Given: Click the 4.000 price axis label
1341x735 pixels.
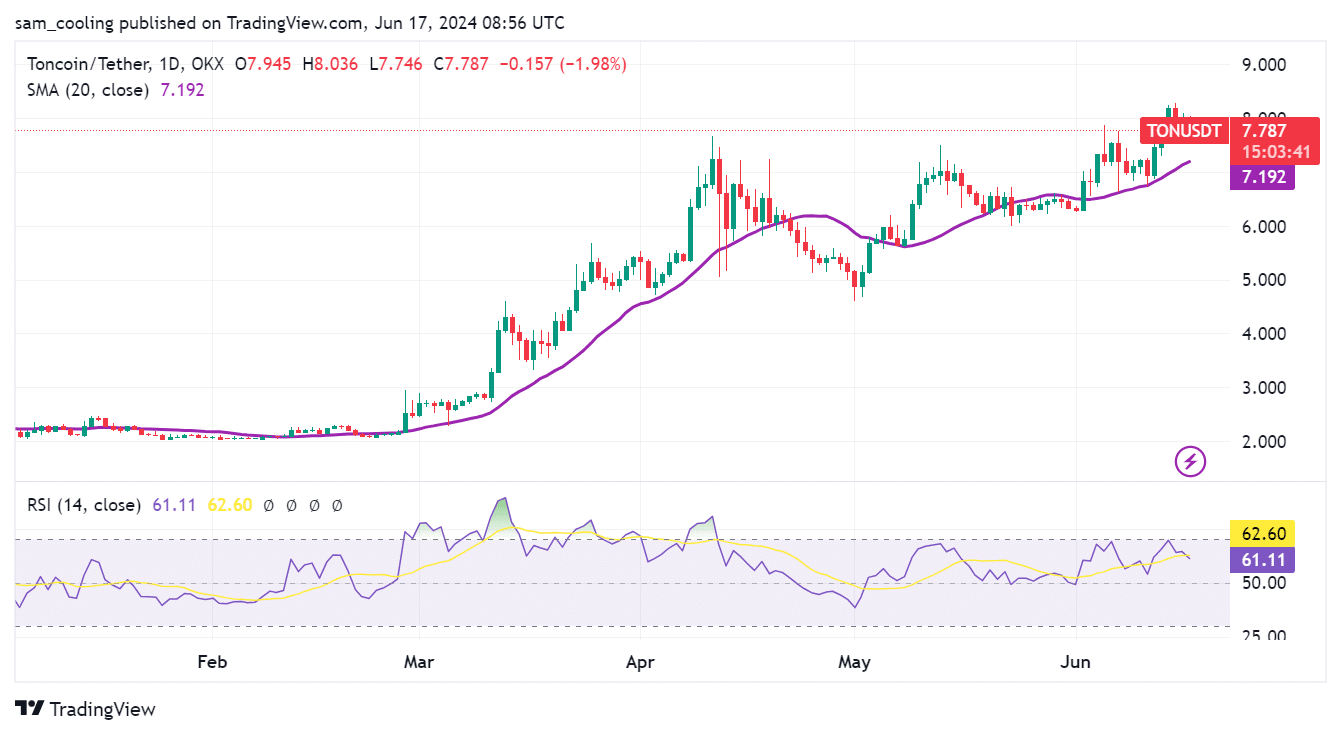Looking at the screenshot, I should click(1264, 334).
